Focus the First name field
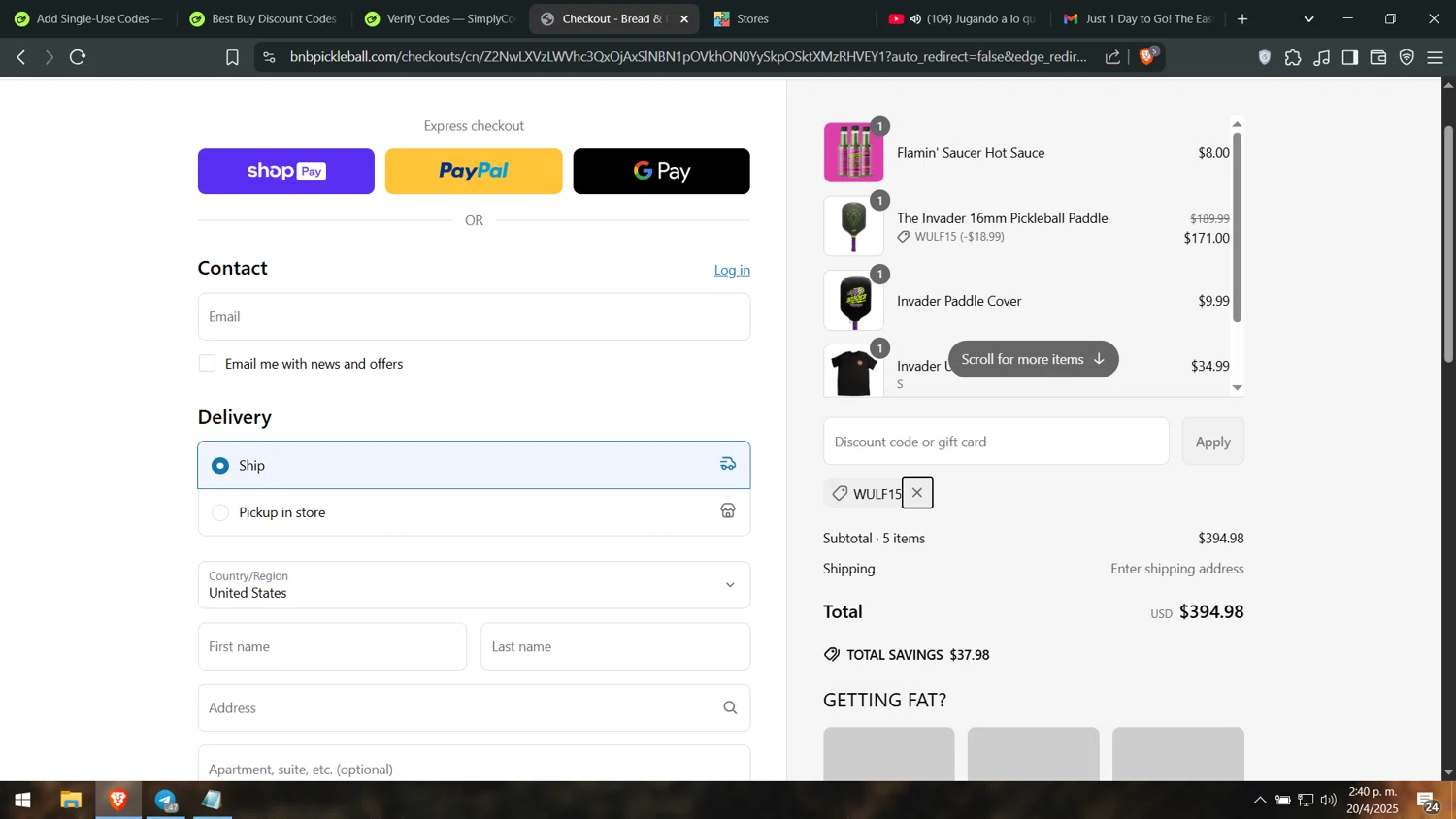This screenshot has height=819, width=1456. pyautogui.click(x=332, y=646)
